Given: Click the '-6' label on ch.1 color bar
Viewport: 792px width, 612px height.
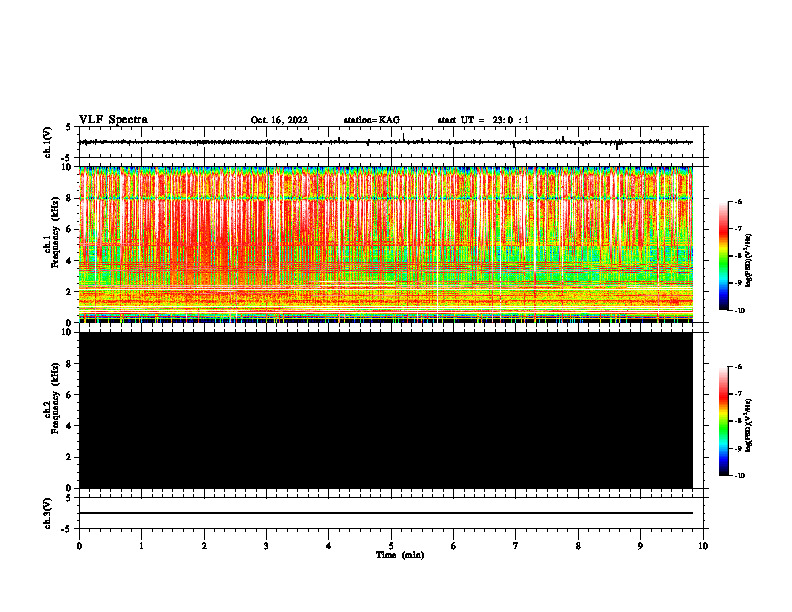Looking at the screenshot, I should tap(738, 201).
